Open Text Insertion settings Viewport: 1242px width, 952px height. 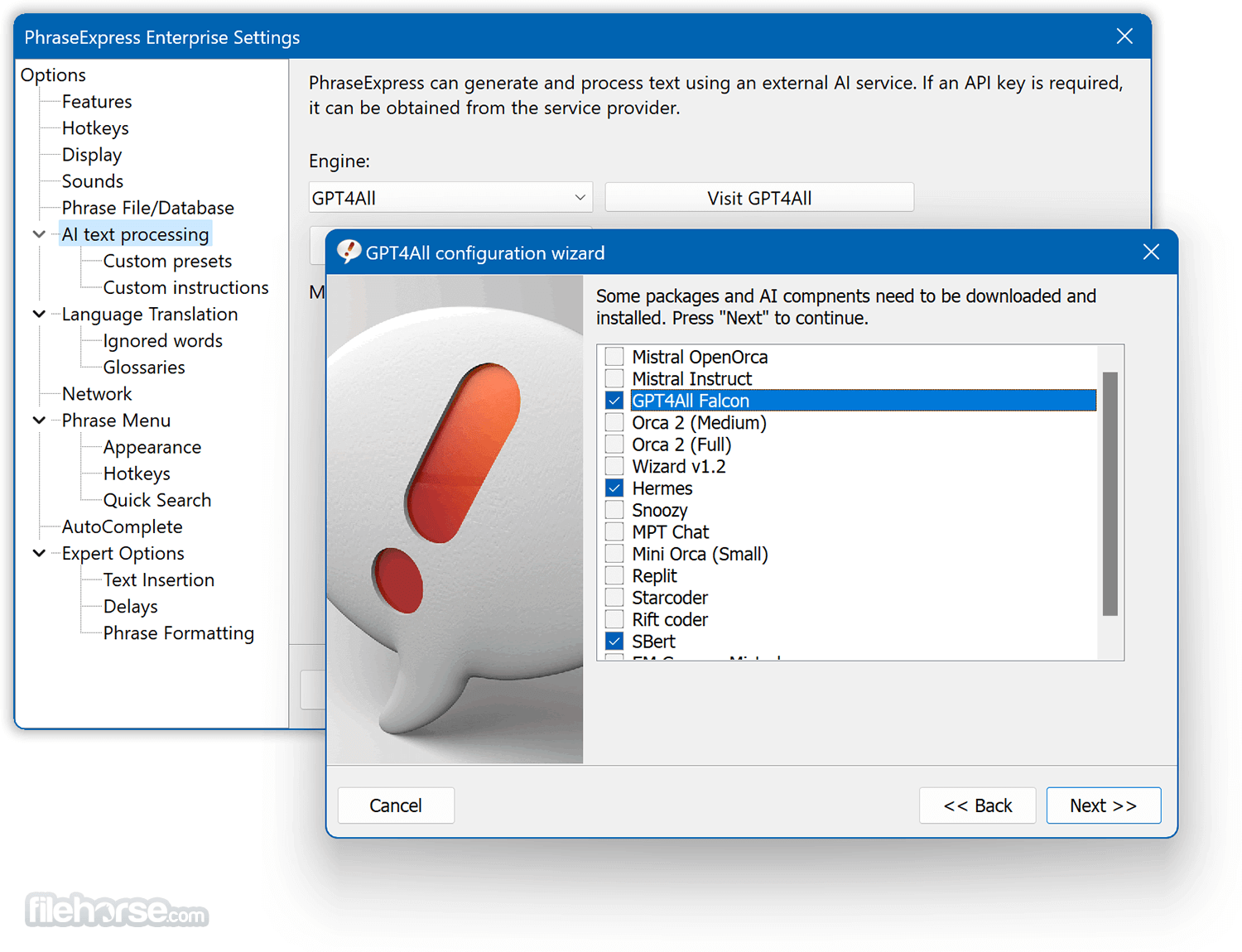(159, 579)
